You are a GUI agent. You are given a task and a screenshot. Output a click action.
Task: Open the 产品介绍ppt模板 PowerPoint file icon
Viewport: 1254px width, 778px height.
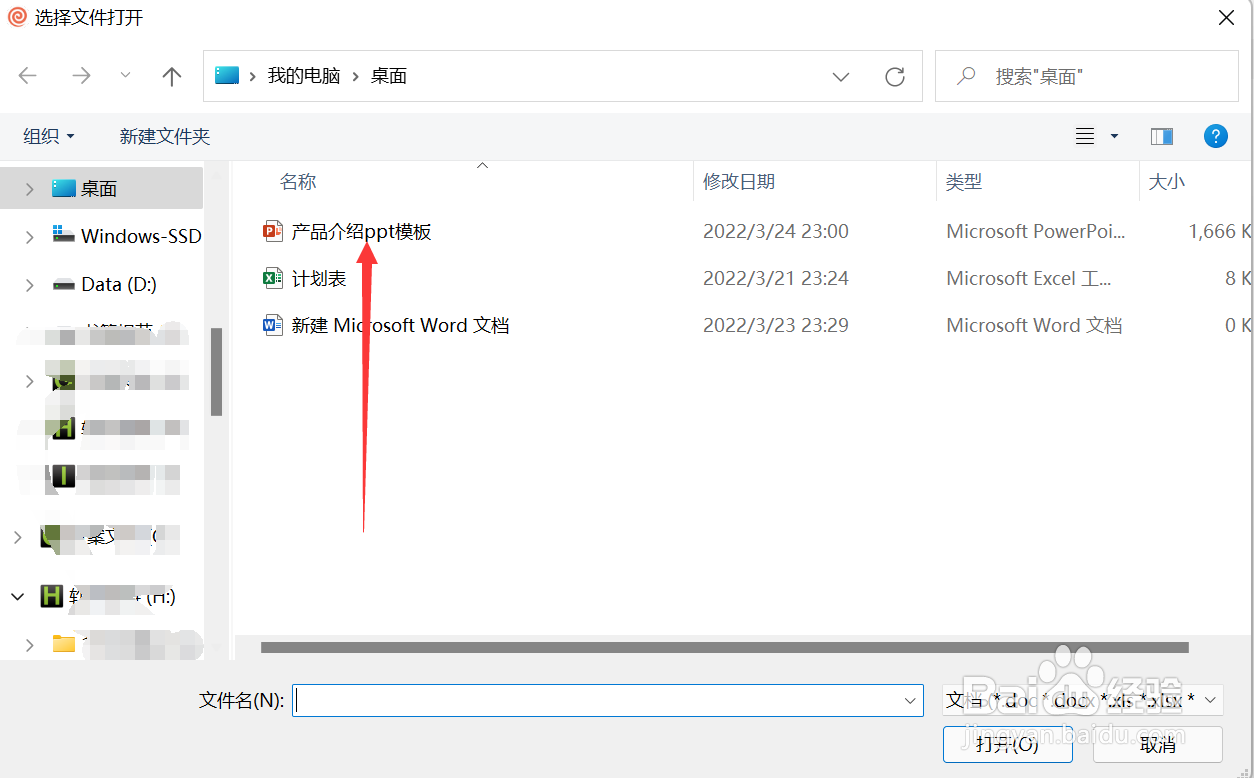(273, 231)
